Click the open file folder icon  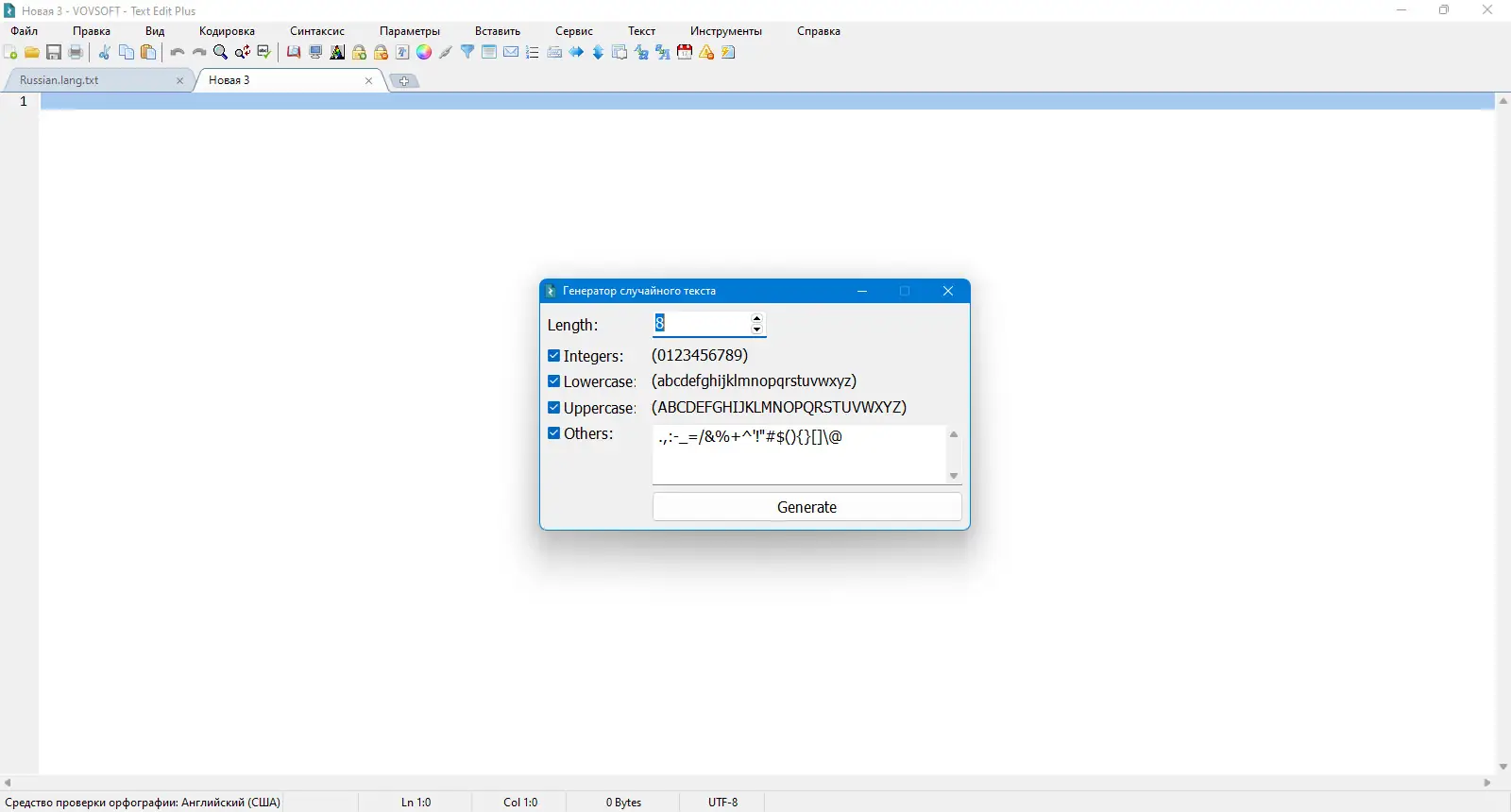point(32,52)
